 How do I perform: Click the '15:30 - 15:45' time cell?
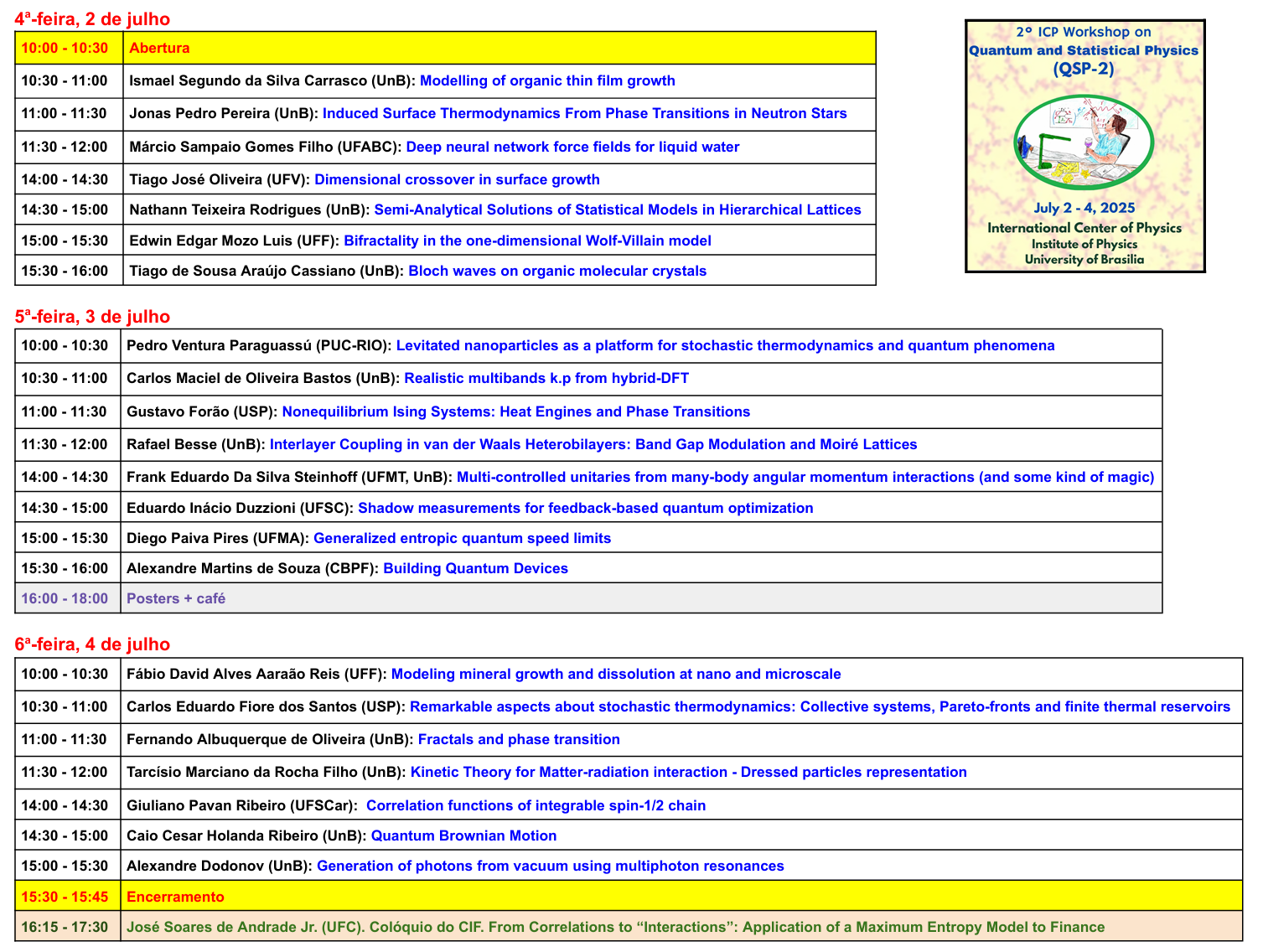click(68, 897)
